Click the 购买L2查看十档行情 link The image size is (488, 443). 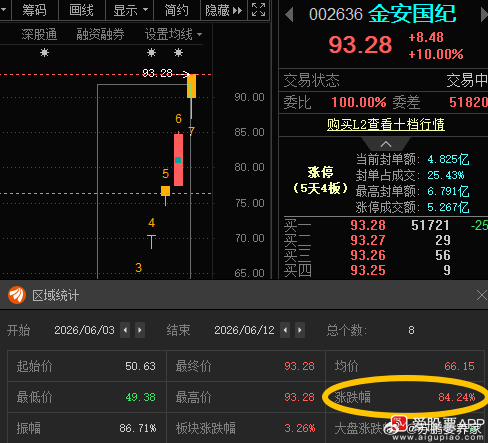[386, 124]
